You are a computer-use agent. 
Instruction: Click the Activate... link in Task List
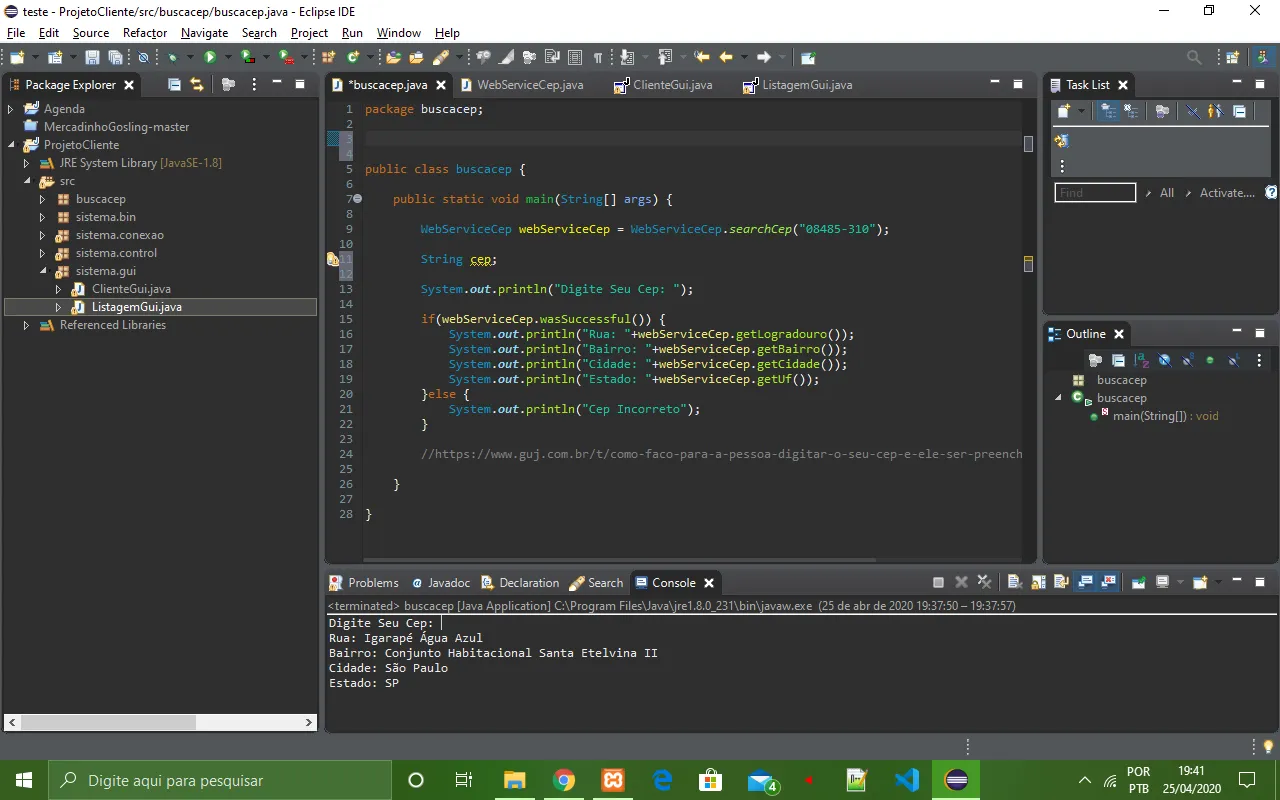click(x=1227, y=193)
